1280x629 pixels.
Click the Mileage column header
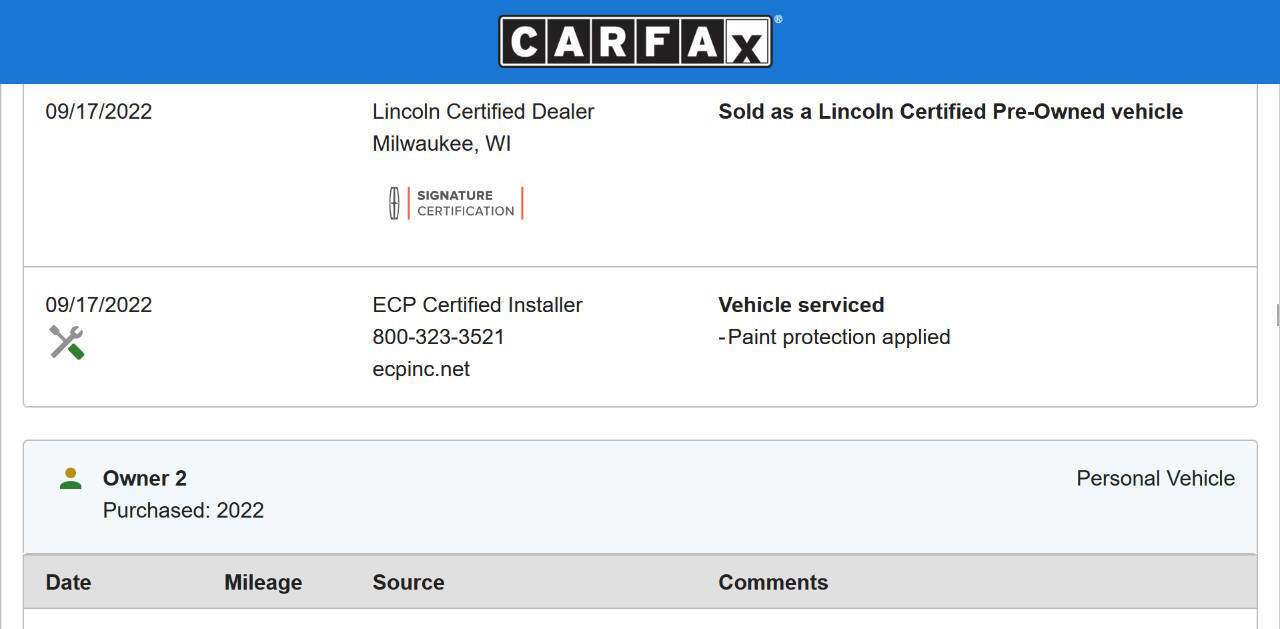pyautogui.click(x=263, y=582)
